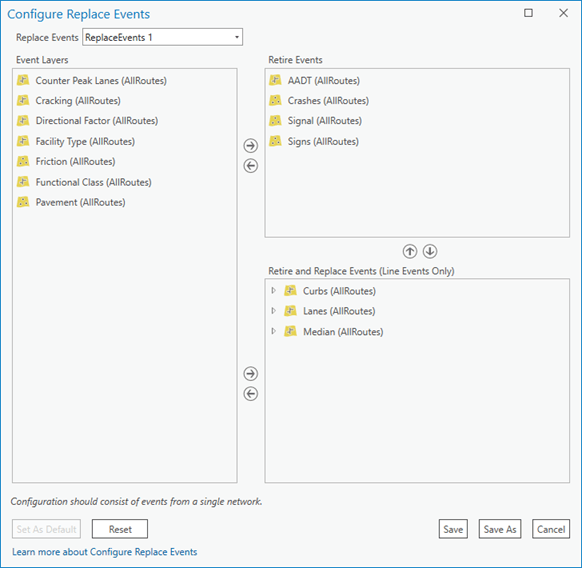Viewport: 582px width, 568px height.
Task: Click the move up arrow icon
Action: (410, 251)
